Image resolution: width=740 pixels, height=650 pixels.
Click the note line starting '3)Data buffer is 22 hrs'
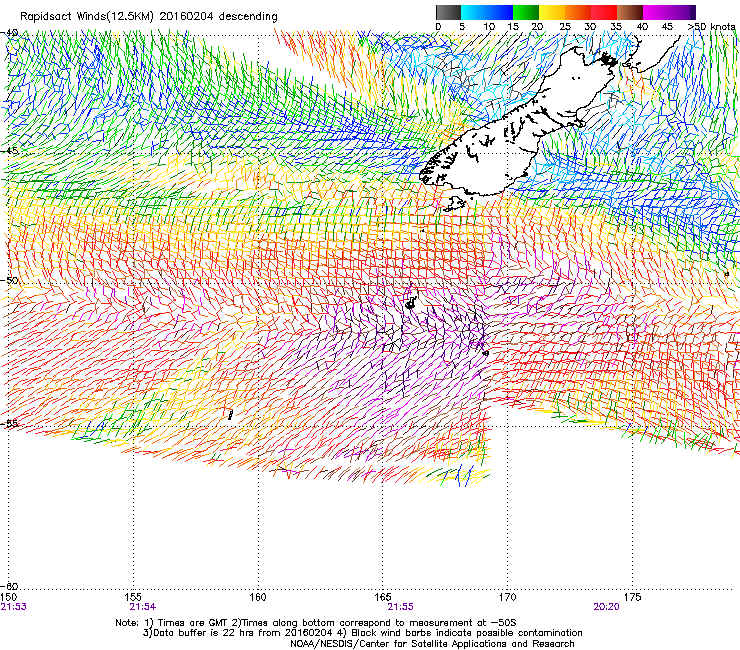[362, 633]
